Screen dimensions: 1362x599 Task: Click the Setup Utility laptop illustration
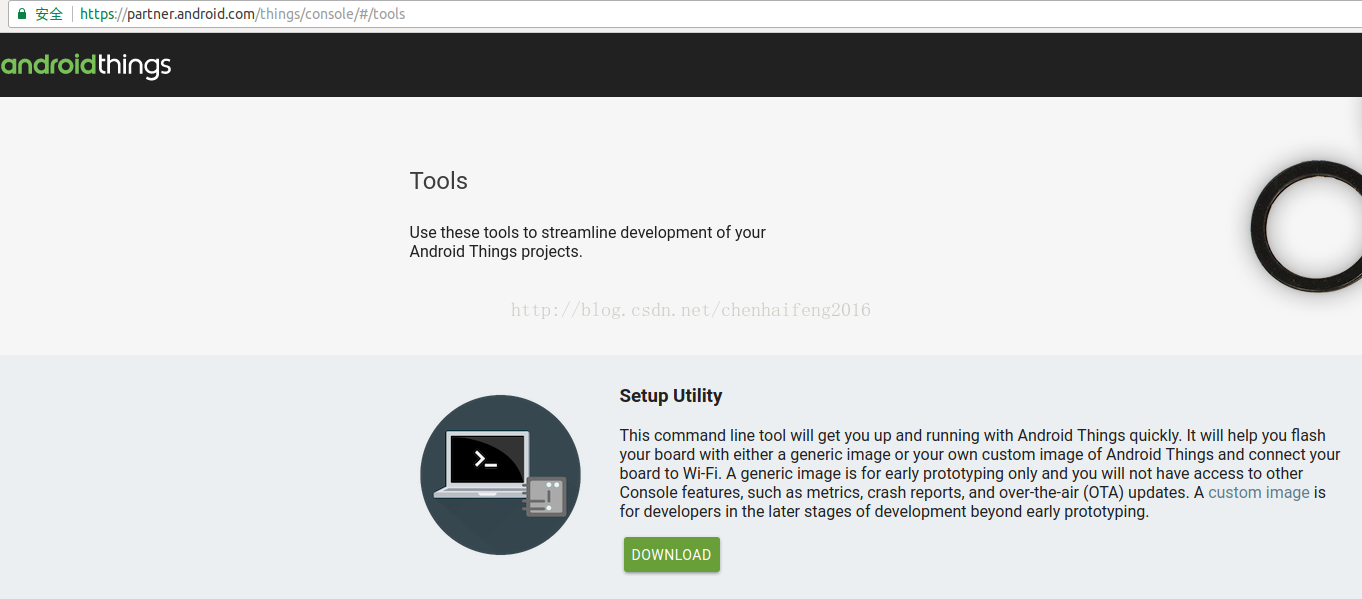click(x=500, y=475)
